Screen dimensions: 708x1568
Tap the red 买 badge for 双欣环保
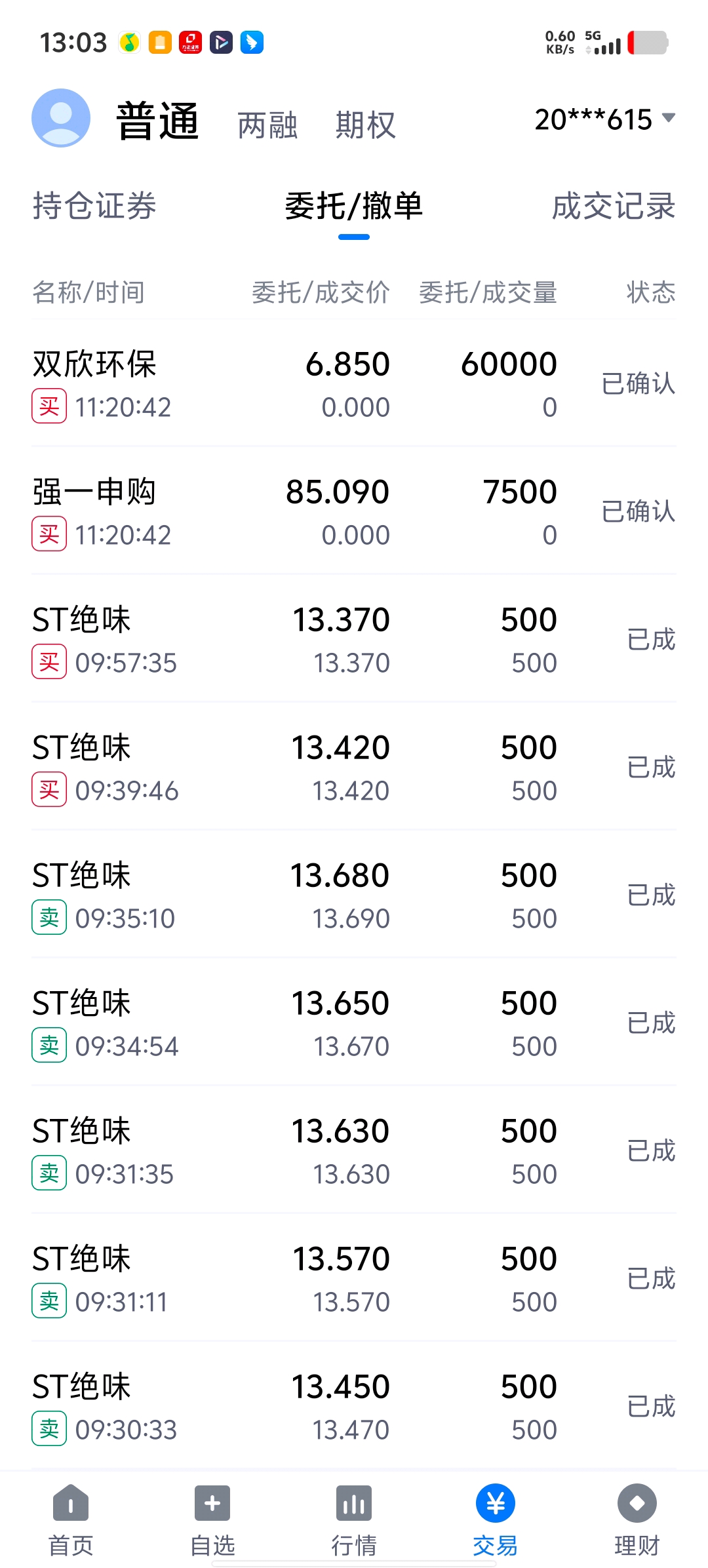[49, 406]
